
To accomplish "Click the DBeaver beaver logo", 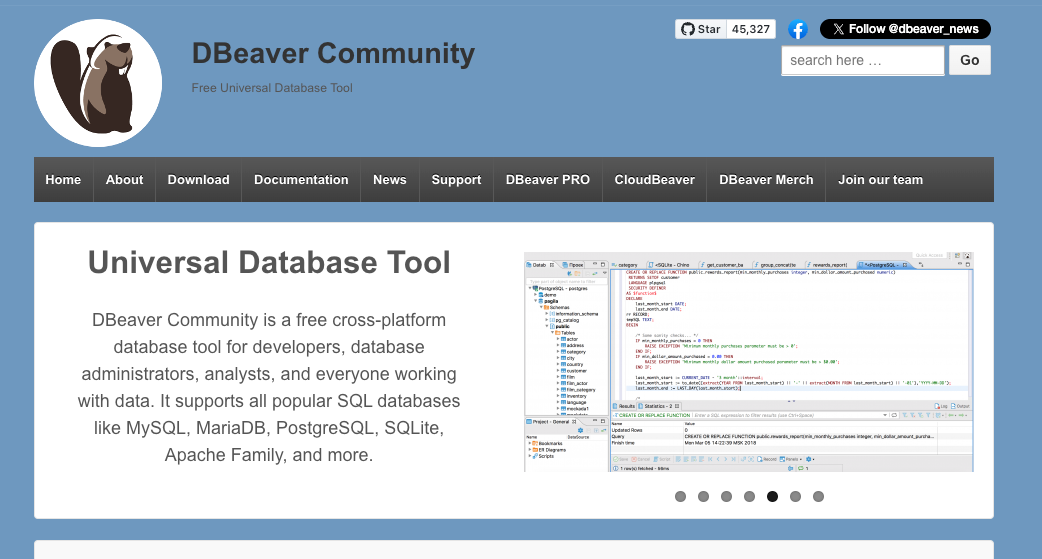I will (98, 83).
